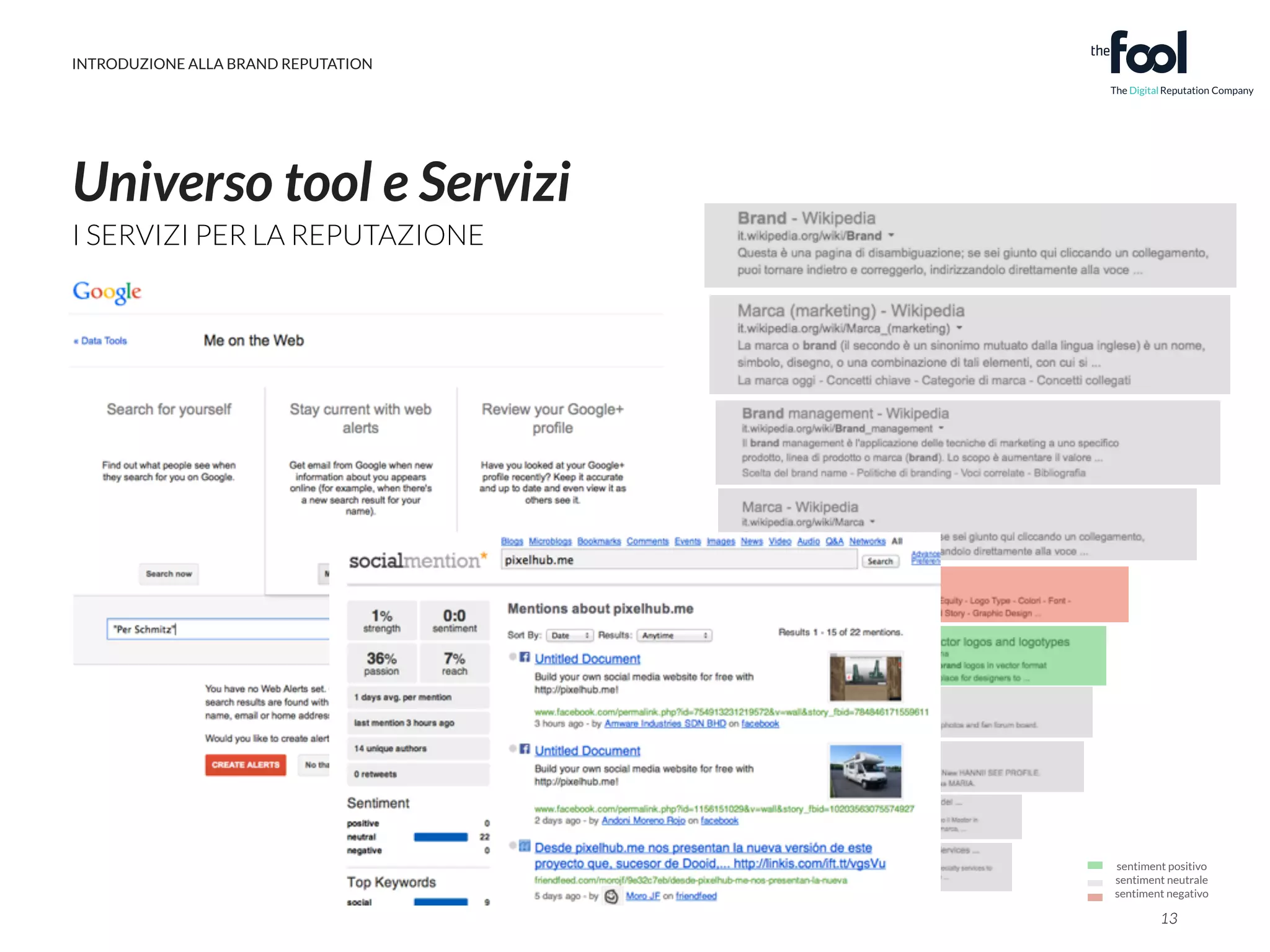
Task: Select the Comments tab
Action: coord(647,541)
